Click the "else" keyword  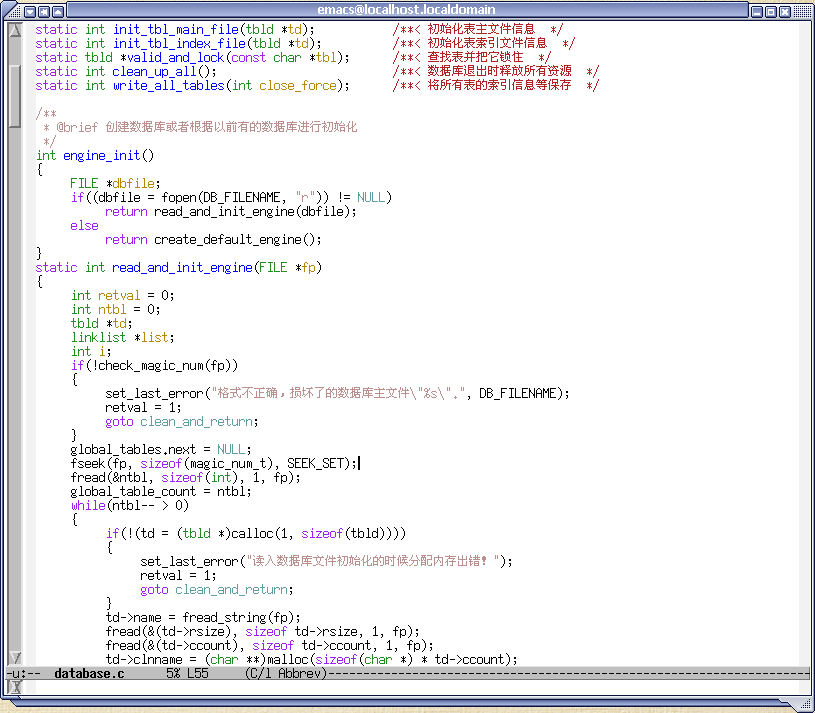[84, 226]
